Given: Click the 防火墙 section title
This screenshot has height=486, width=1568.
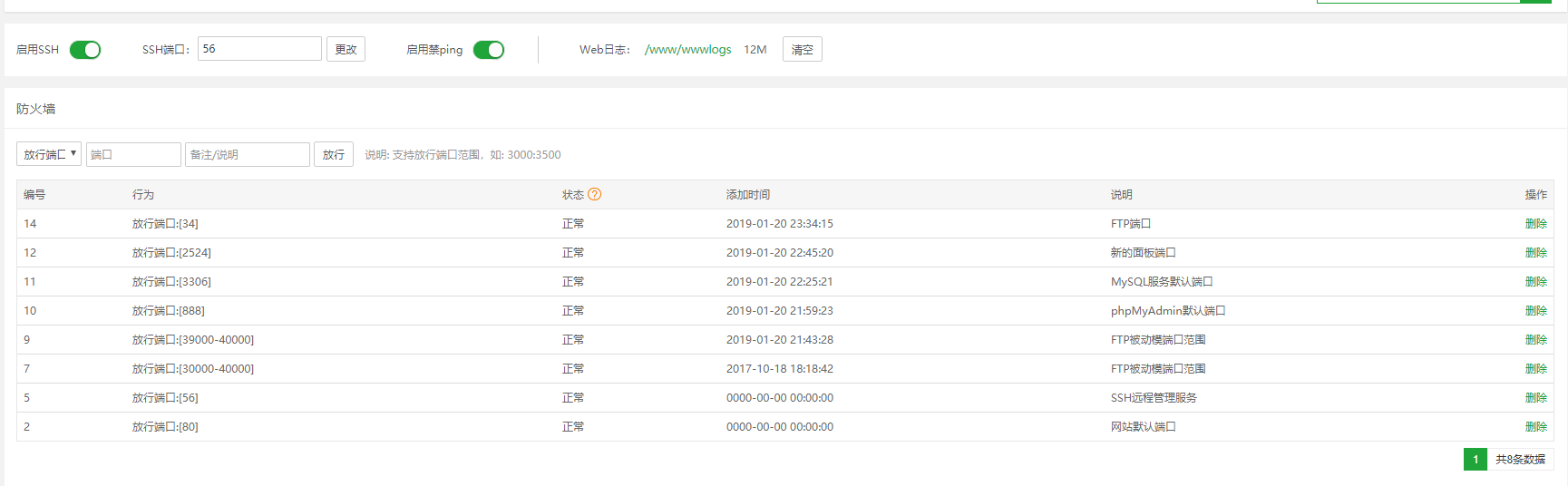Looking at the screenshot, I should (x=36, y=109).
